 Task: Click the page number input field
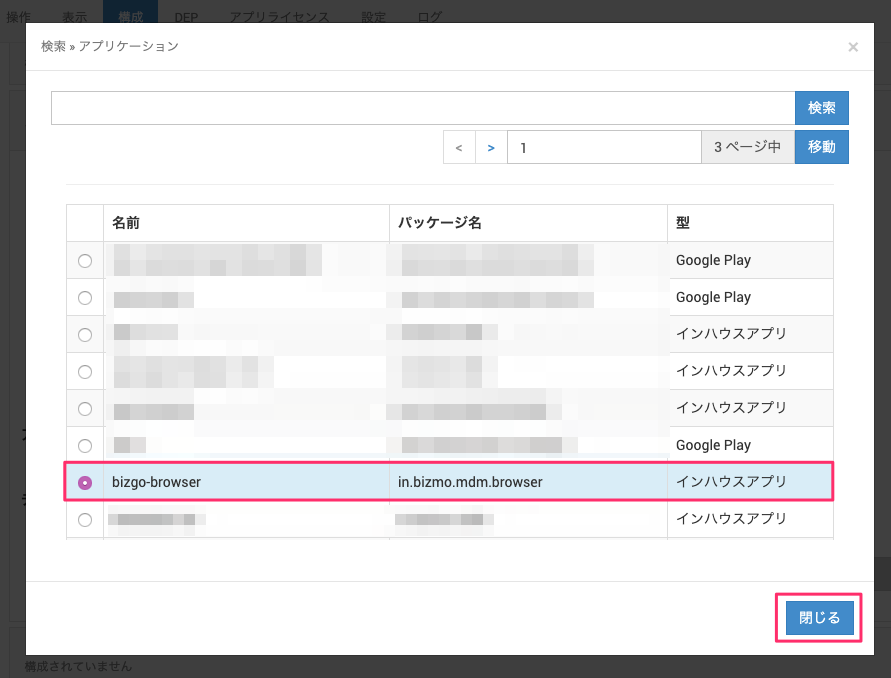tap(603, 147)
